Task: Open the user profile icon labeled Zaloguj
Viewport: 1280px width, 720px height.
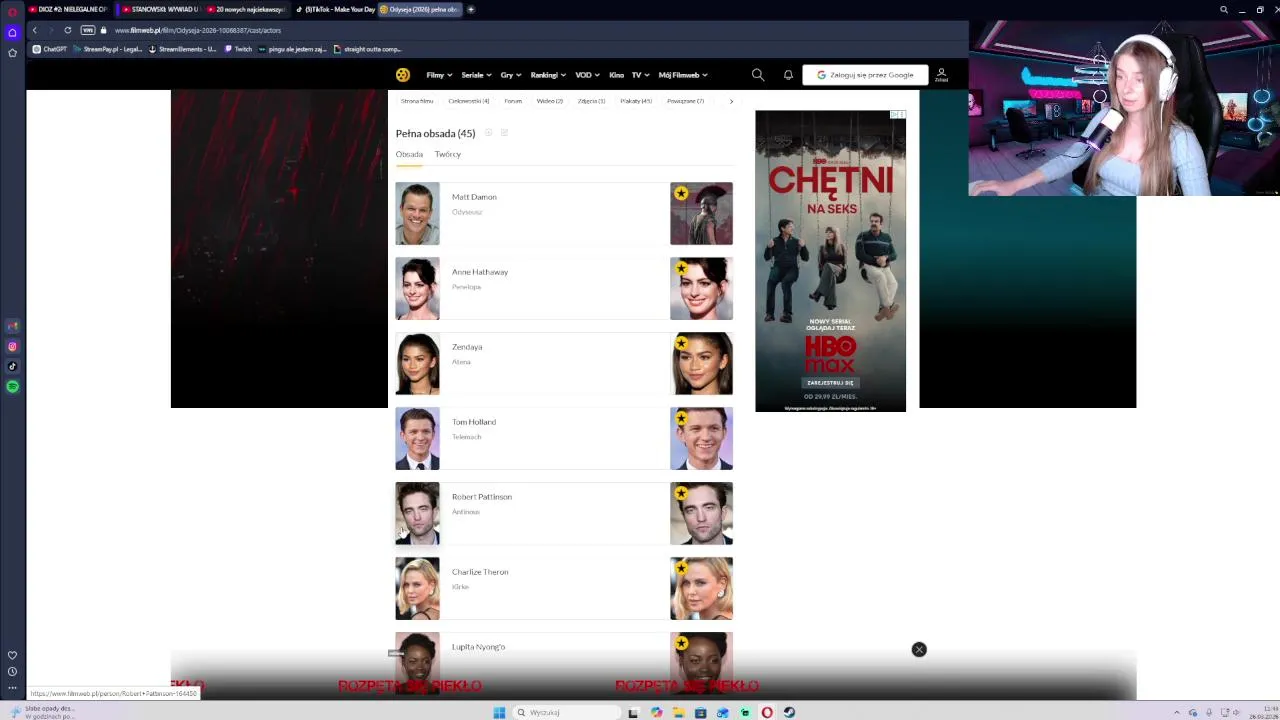Action: [941, 74]
